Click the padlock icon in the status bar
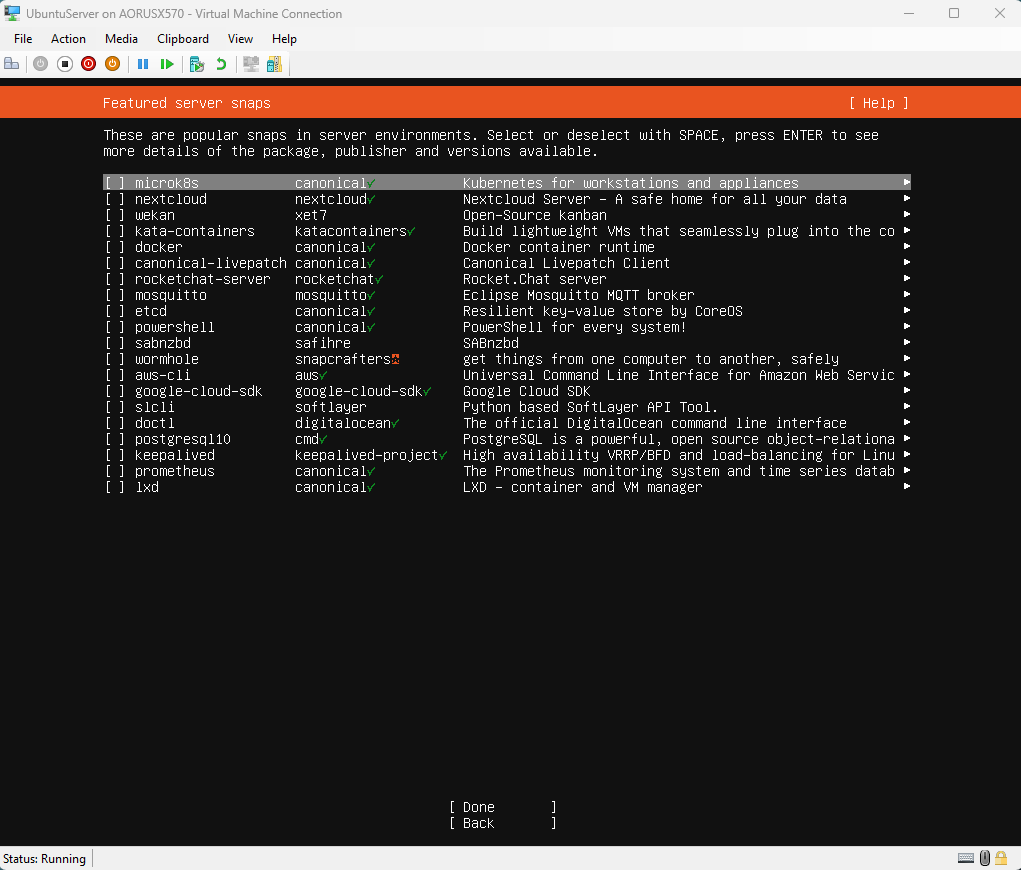The height and width of the screenshot is (870, 1021). [1001, 858]
